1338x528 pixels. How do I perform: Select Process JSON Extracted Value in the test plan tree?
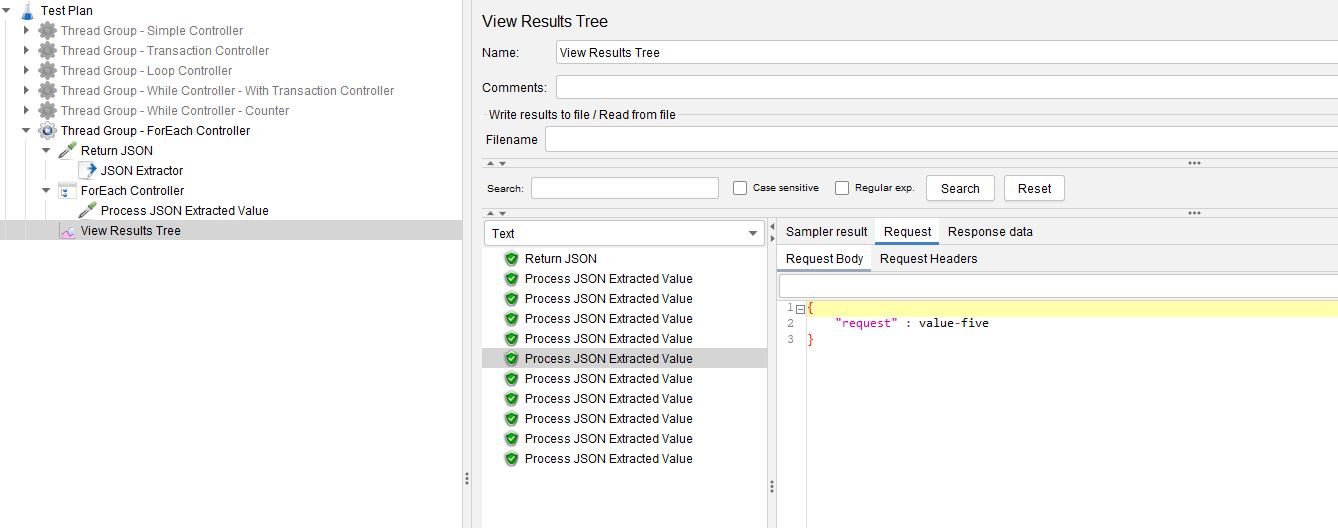tap(185, 211)
